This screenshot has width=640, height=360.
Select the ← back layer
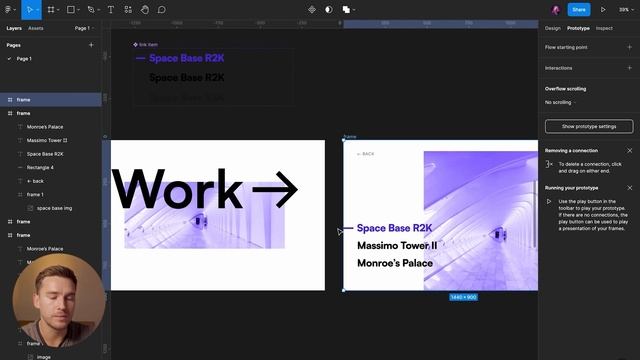click(x=35, y=181)
